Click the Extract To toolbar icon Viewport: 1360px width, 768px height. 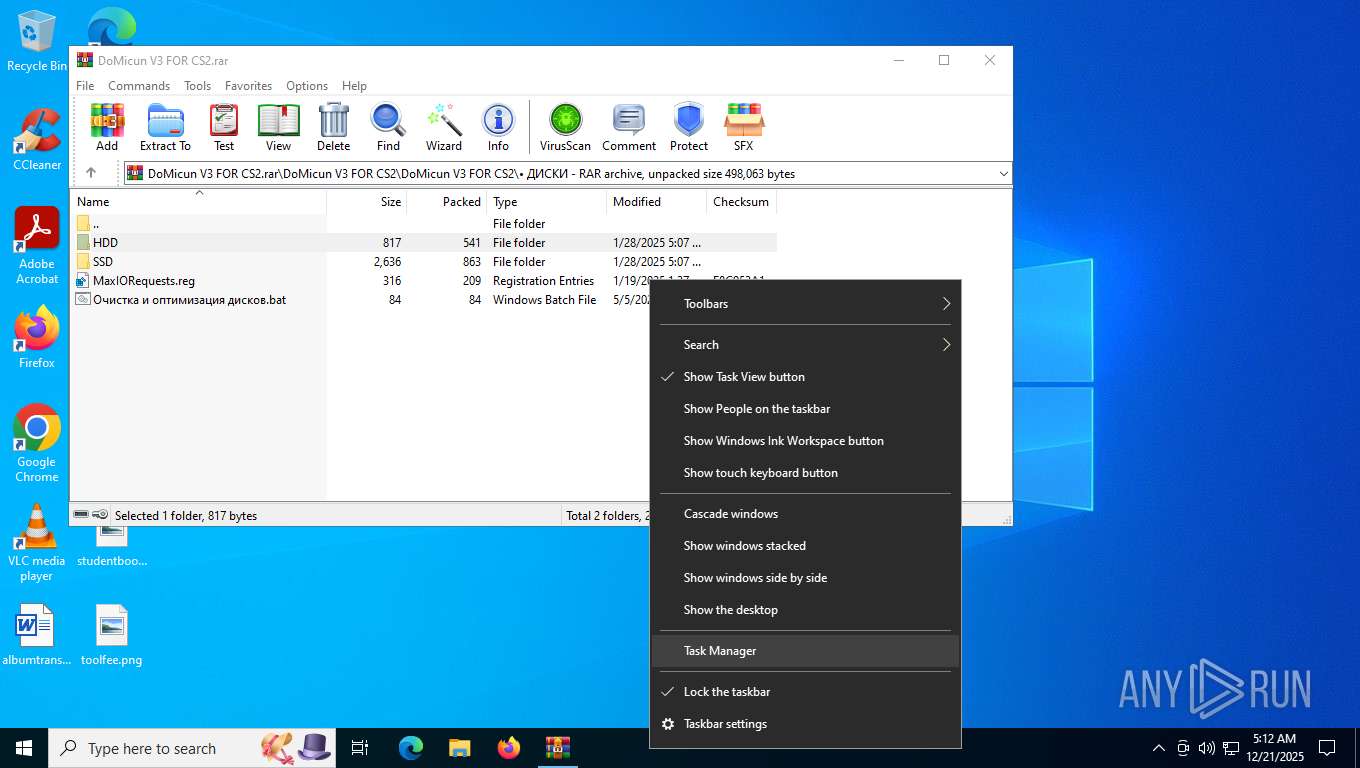(165, 127)
